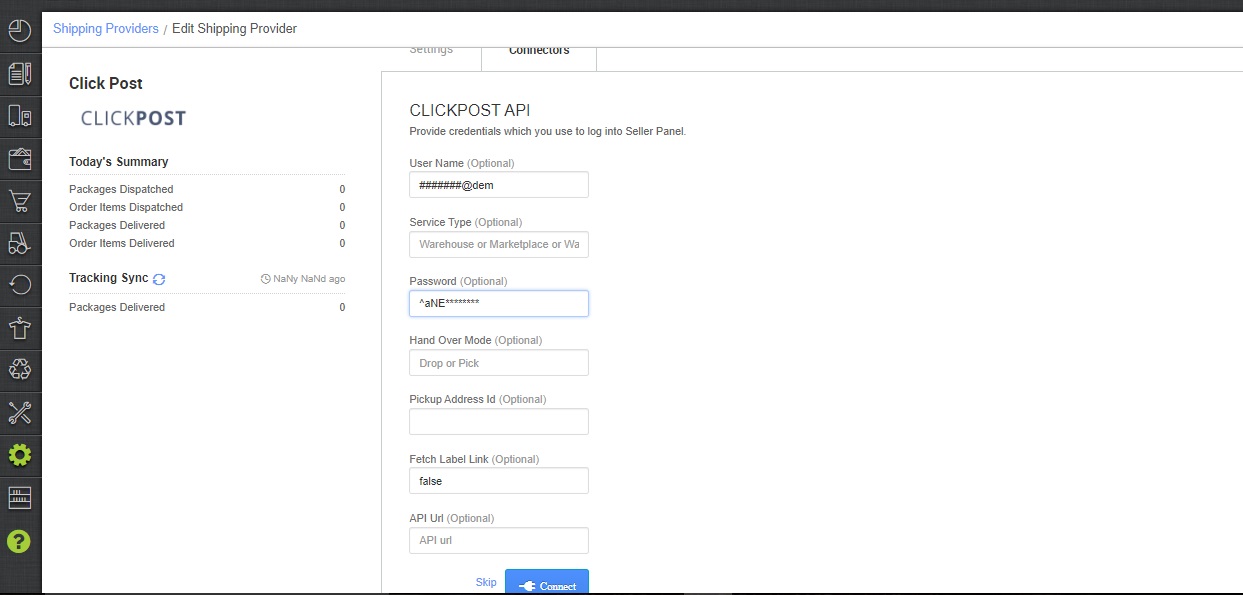Click the forklift sidebar icon
This screenshot has width=1243, height=595.
(20, 242)
